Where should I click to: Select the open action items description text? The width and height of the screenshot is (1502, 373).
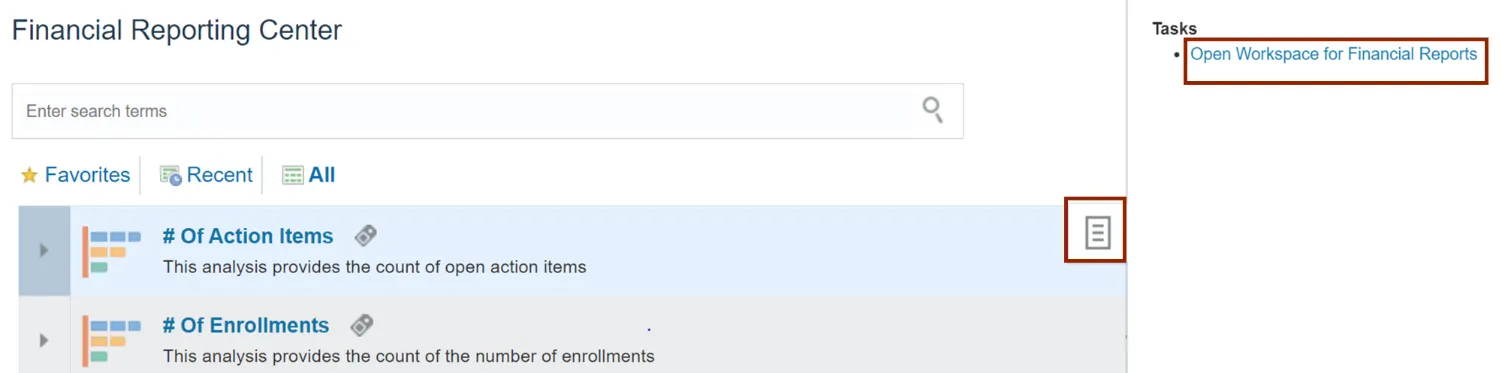pyautogui.click(x=374, y=267)
